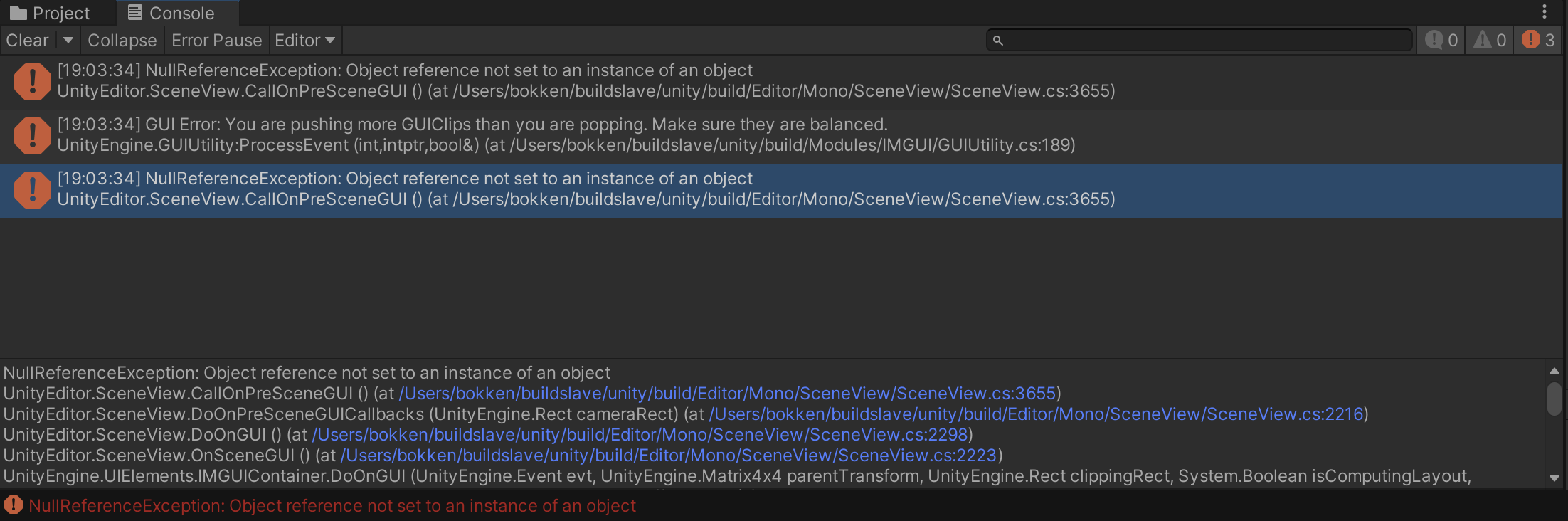The width and height of the screenshot is (1568, 521).
Task: Toggle Error Pause mode
Action: pyautogui.click(x=217, y=41)
